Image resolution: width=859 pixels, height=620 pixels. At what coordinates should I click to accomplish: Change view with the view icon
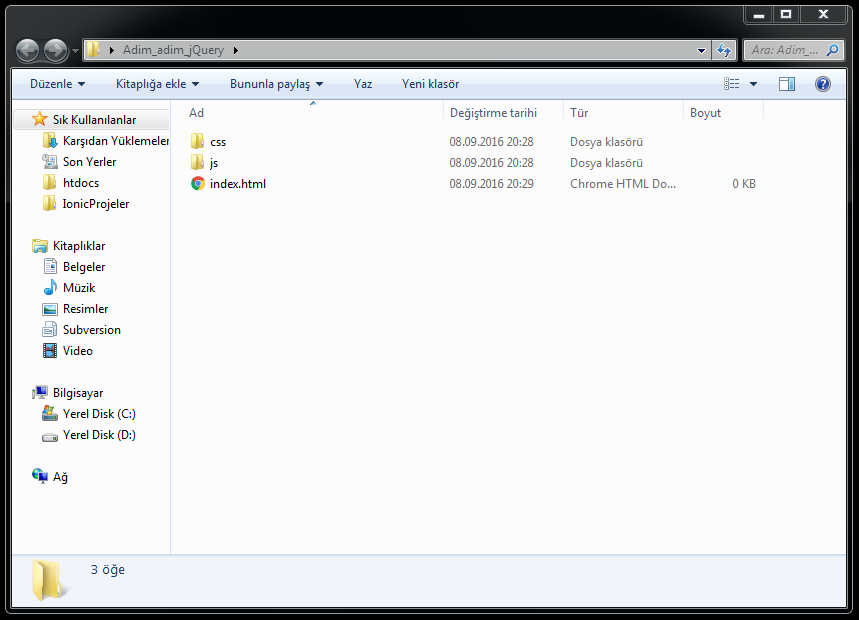731,84
